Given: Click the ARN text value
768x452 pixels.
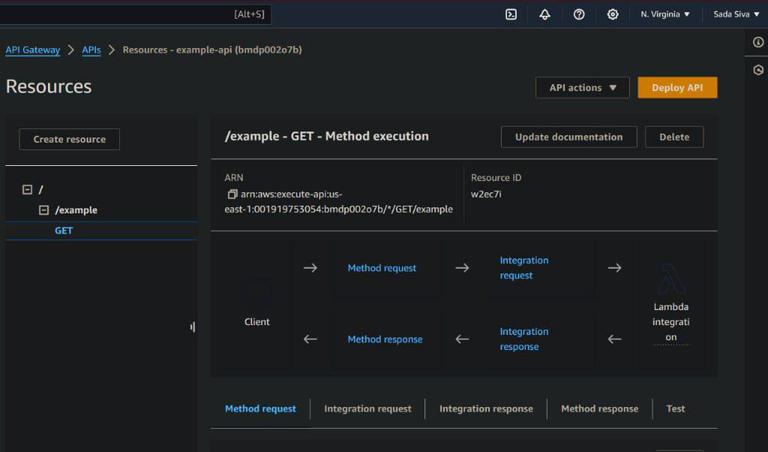Looking at the screenshot, I should 338,202.
